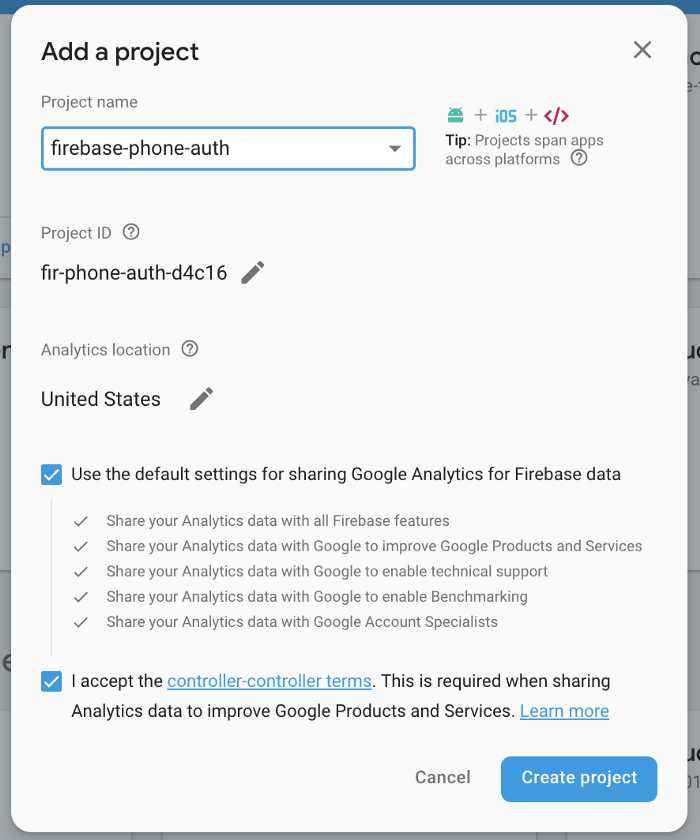Uncheck the default Google Analytics sharing settings

pyautogui.click(x=51, y=474)
